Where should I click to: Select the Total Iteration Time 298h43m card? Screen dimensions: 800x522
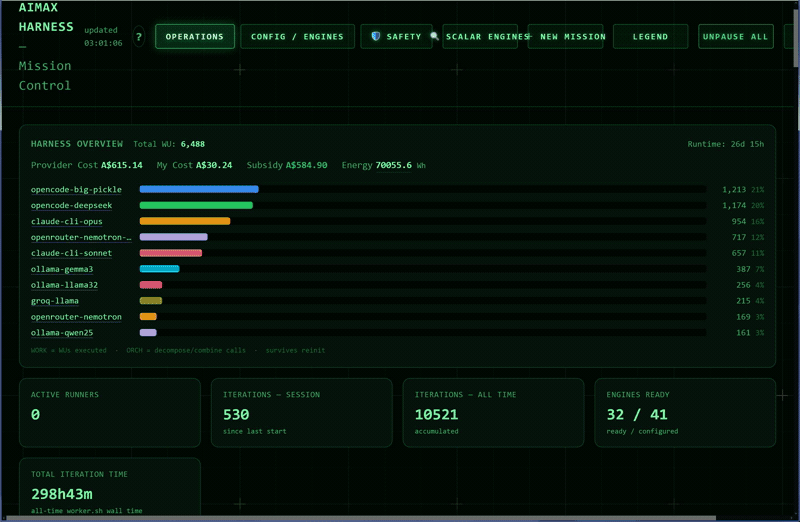coord(110,487)
